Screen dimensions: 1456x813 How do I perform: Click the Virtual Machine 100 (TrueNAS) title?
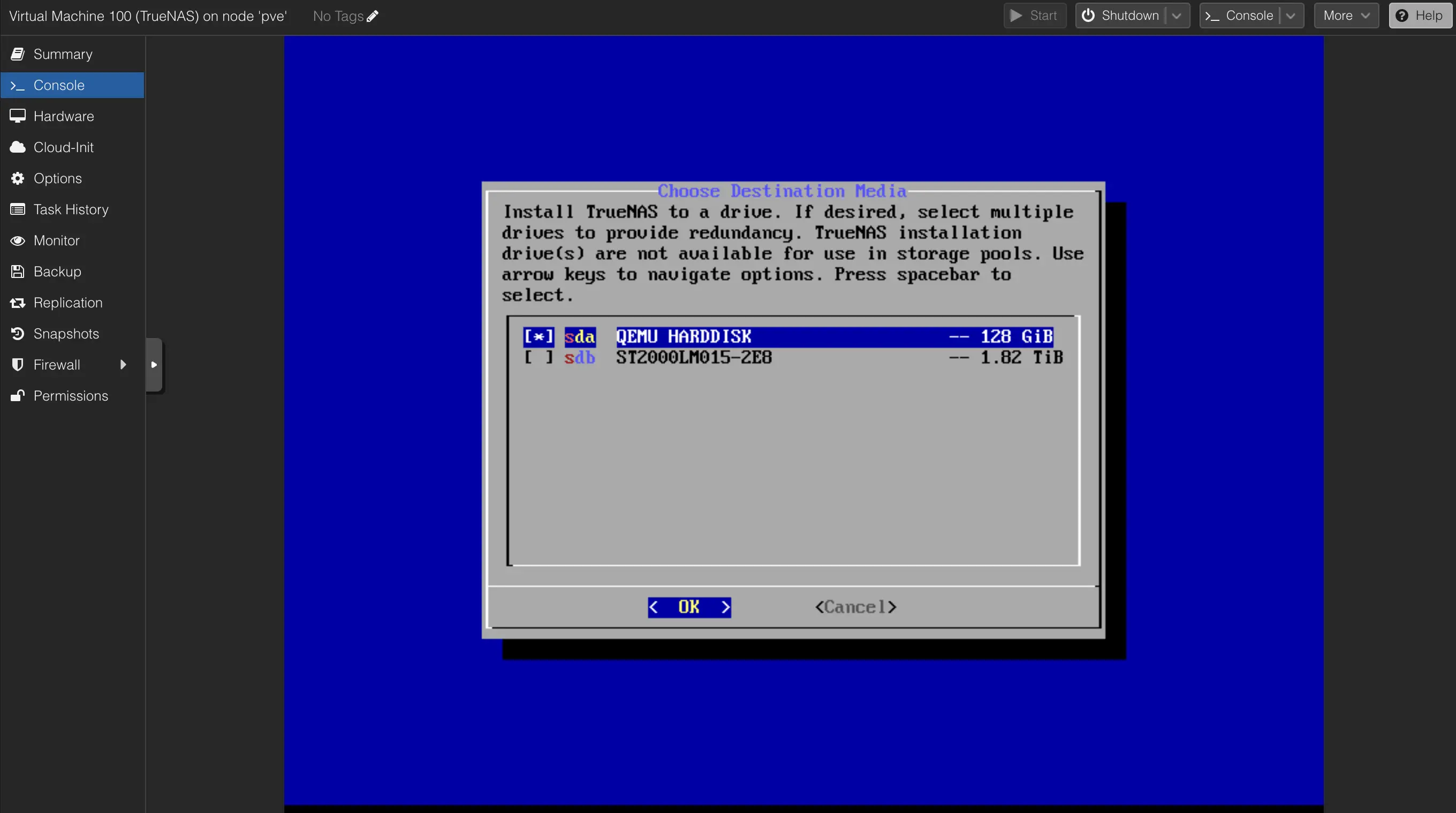[x=148, y=16]
